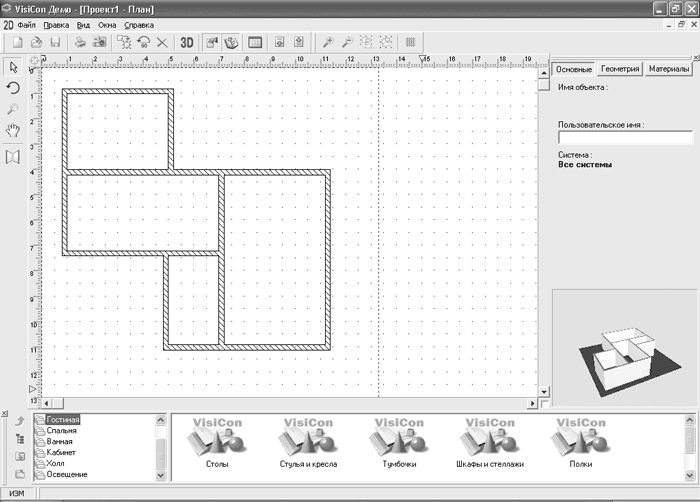This screenshot has height=502, width=700.
Task: Select the Кабинет category in the list
Action: click(x=60, y=452)
